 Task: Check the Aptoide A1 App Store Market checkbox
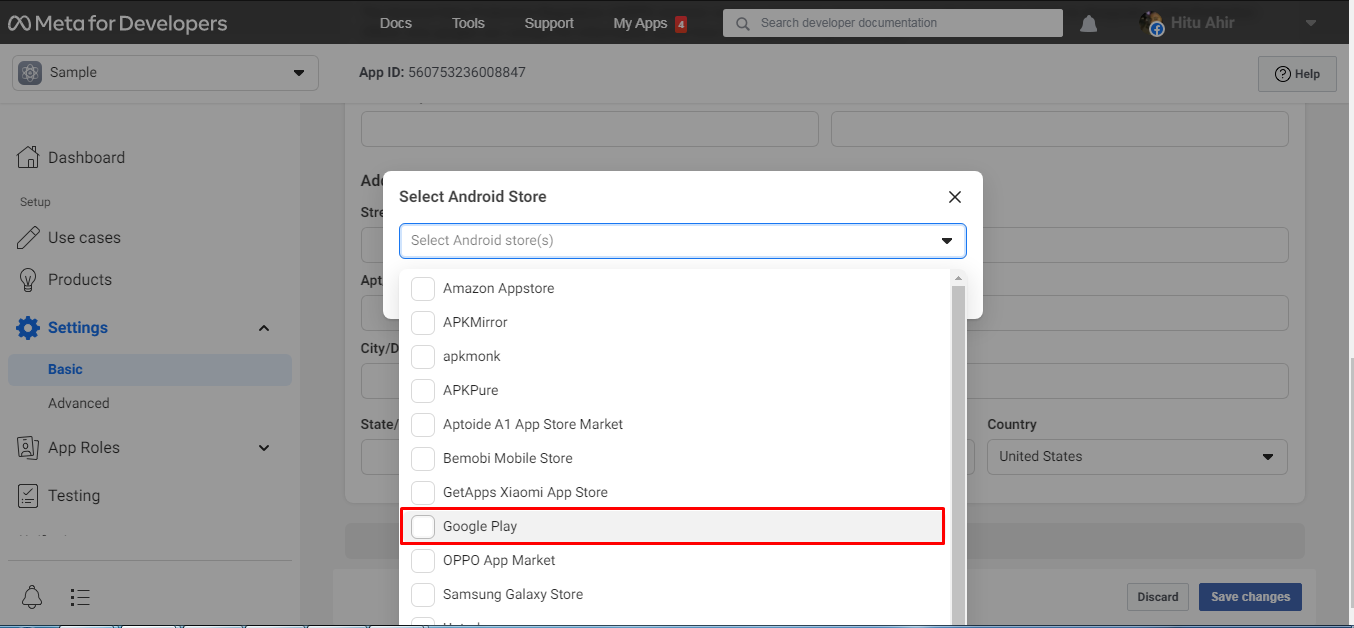[x=424, y=425]
